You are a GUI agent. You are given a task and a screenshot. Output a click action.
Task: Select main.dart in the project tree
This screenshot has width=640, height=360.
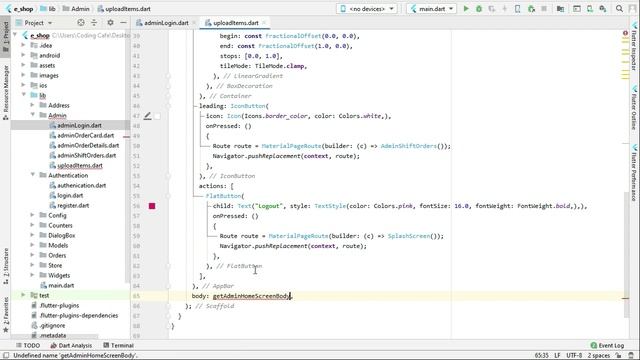pyautogui.click(x=61, y=285)
